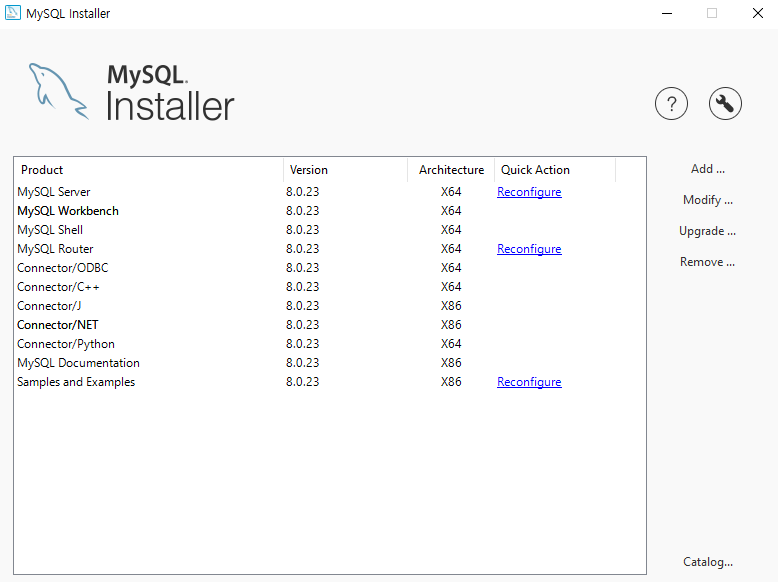Select the Connector/Python row
This screenshot has height=582, width=778.
[x=330, y=344]
